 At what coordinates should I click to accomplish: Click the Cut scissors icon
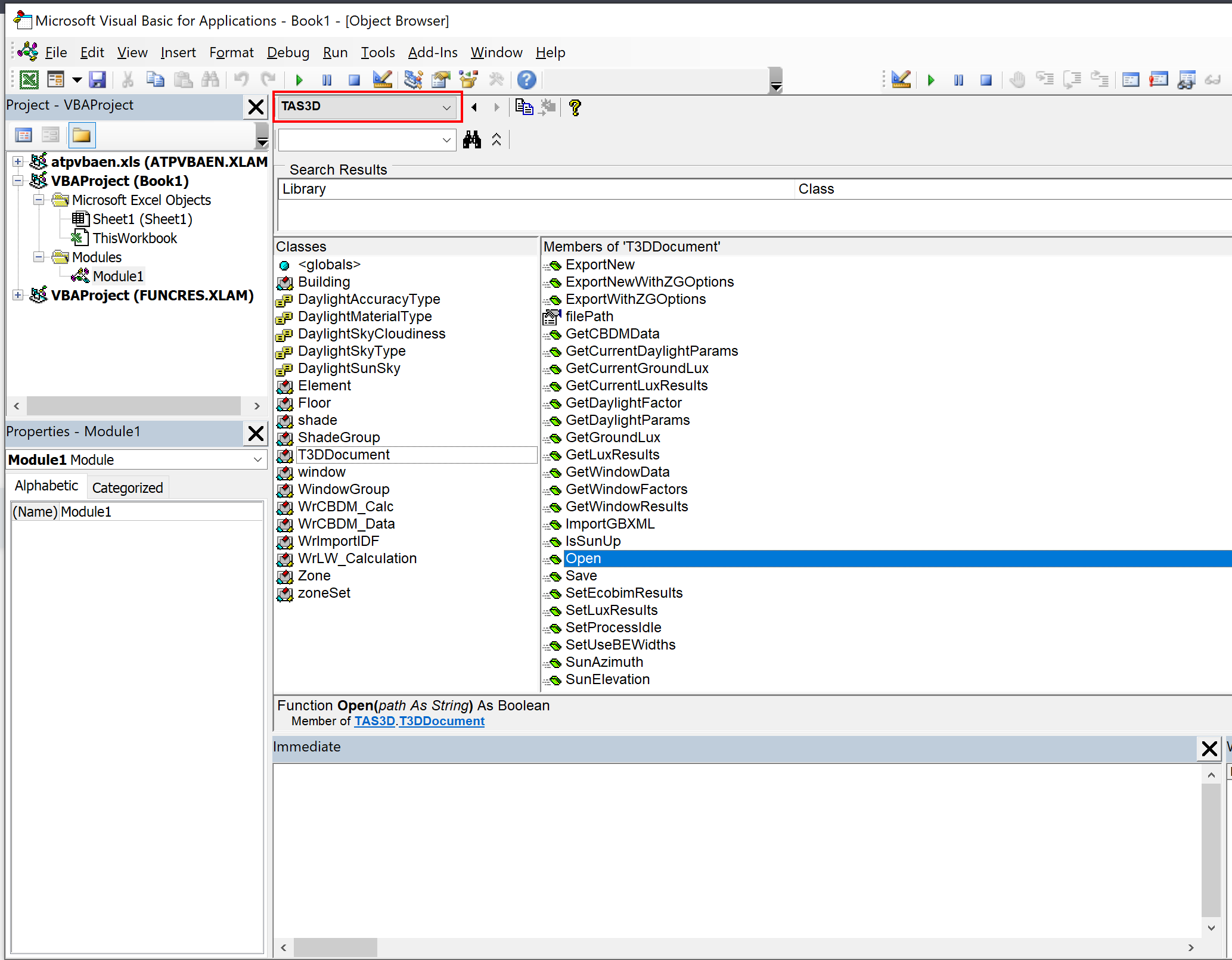[x=128, y=79]
